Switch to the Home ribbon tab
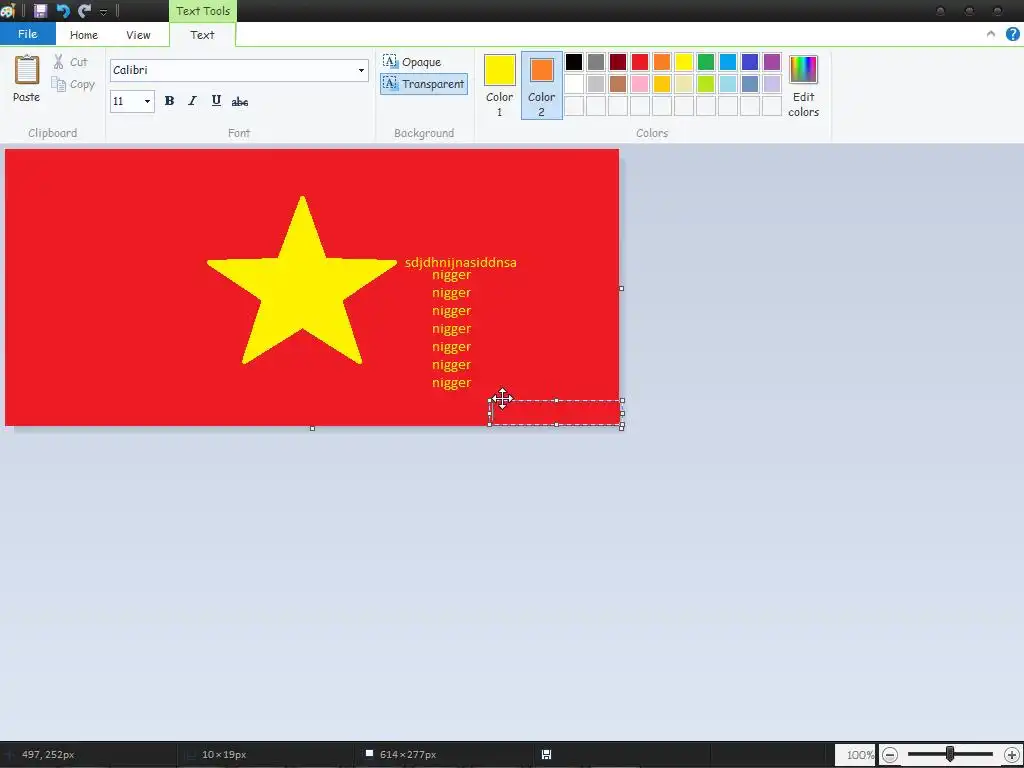 coord(84,35)
